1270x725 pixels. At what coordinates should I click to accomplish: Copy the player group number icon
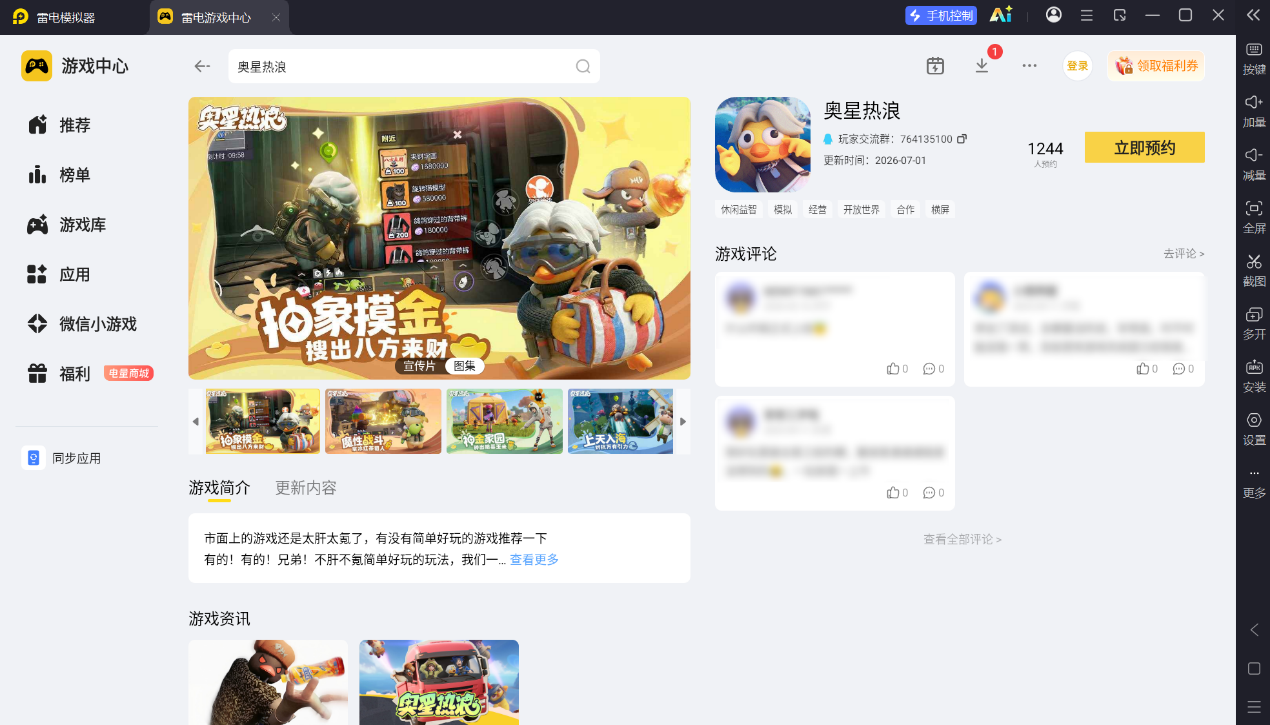(962, 139)
